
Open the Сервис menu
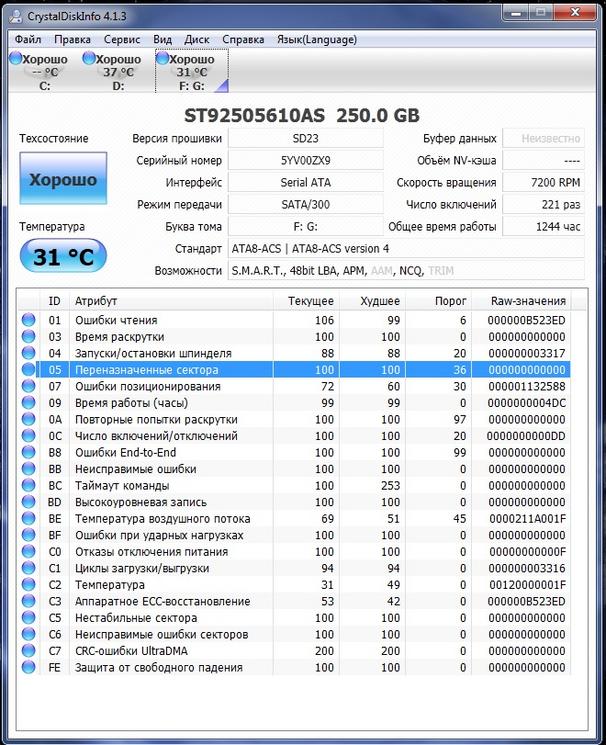(x=122, y=39)
